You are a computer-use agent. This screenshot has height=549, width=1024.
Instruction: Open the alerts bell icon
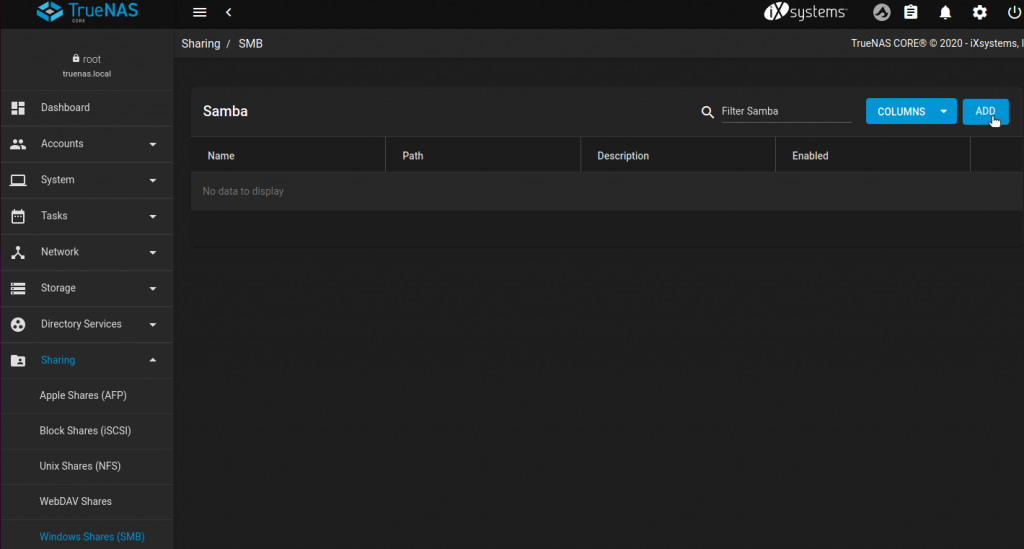click(945, 12)
